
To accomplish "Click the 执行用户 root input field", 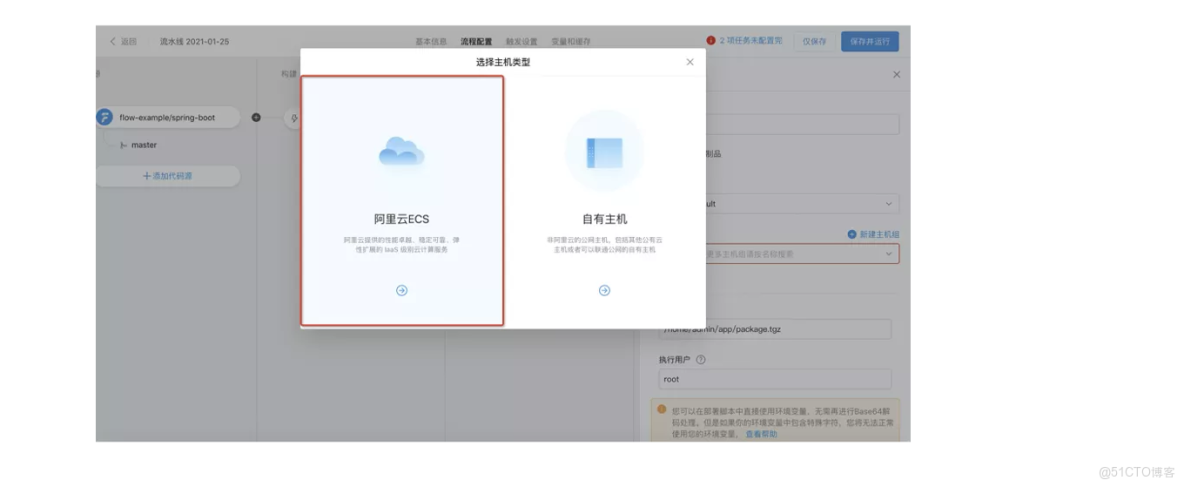I will (x=775, y=379).
